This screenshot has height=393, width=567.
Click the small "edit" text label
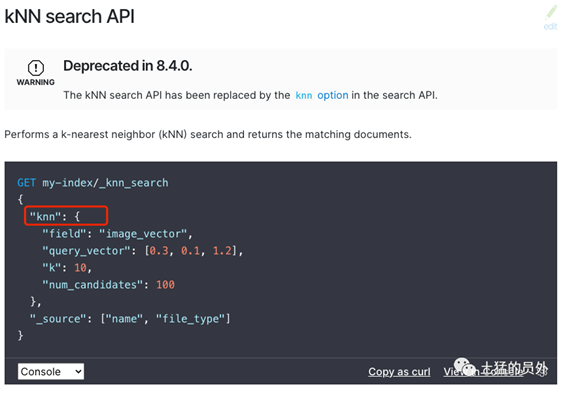pos(550,26)
